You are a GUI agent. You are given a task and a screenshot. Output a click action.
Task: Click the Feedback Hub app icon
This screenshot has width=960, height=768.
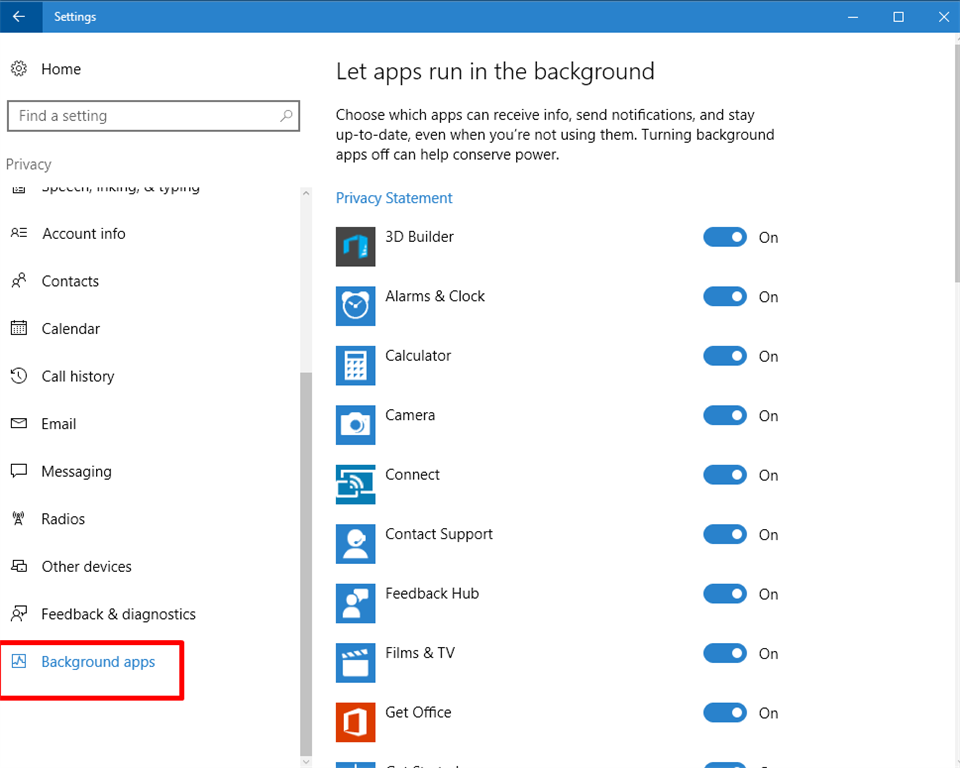click(x=355, y=604)
